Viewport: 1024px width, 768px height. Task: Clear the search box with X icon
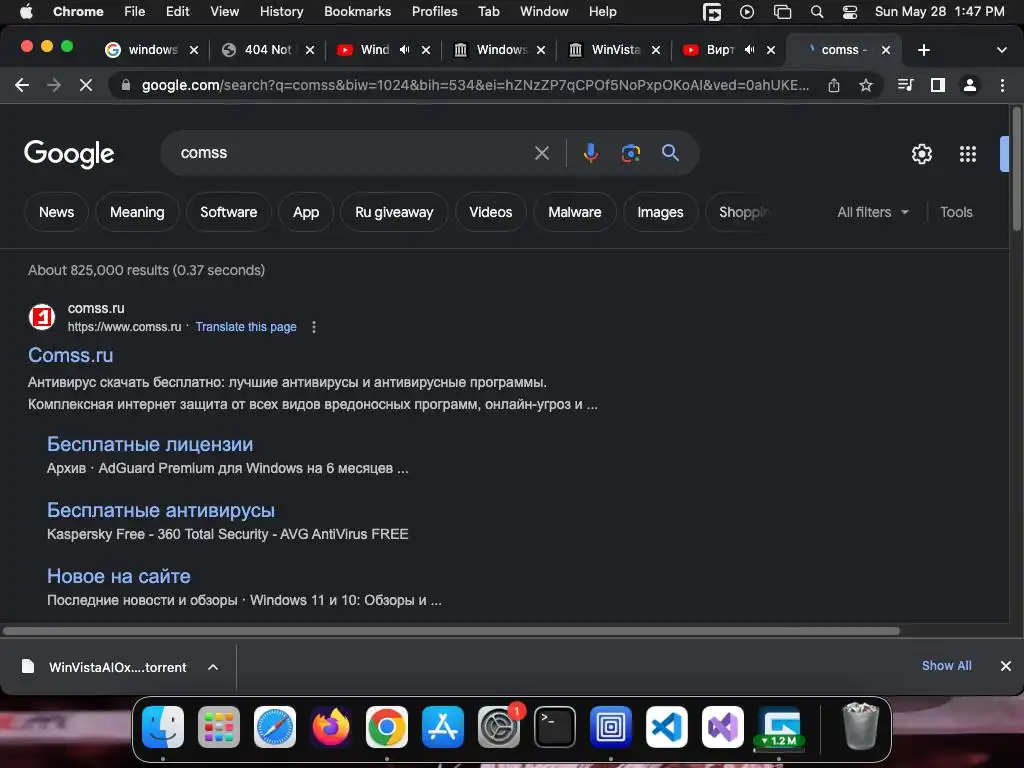pyautogui.click(x=541, y=153)
